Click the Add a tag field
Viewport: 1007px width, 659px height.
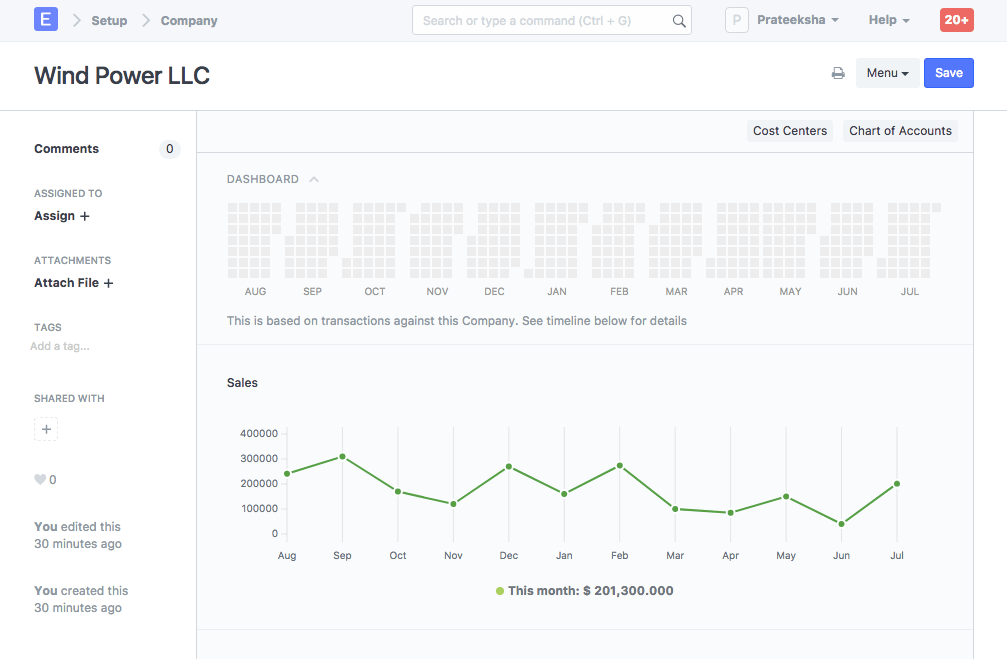click(x=60, y=346)
